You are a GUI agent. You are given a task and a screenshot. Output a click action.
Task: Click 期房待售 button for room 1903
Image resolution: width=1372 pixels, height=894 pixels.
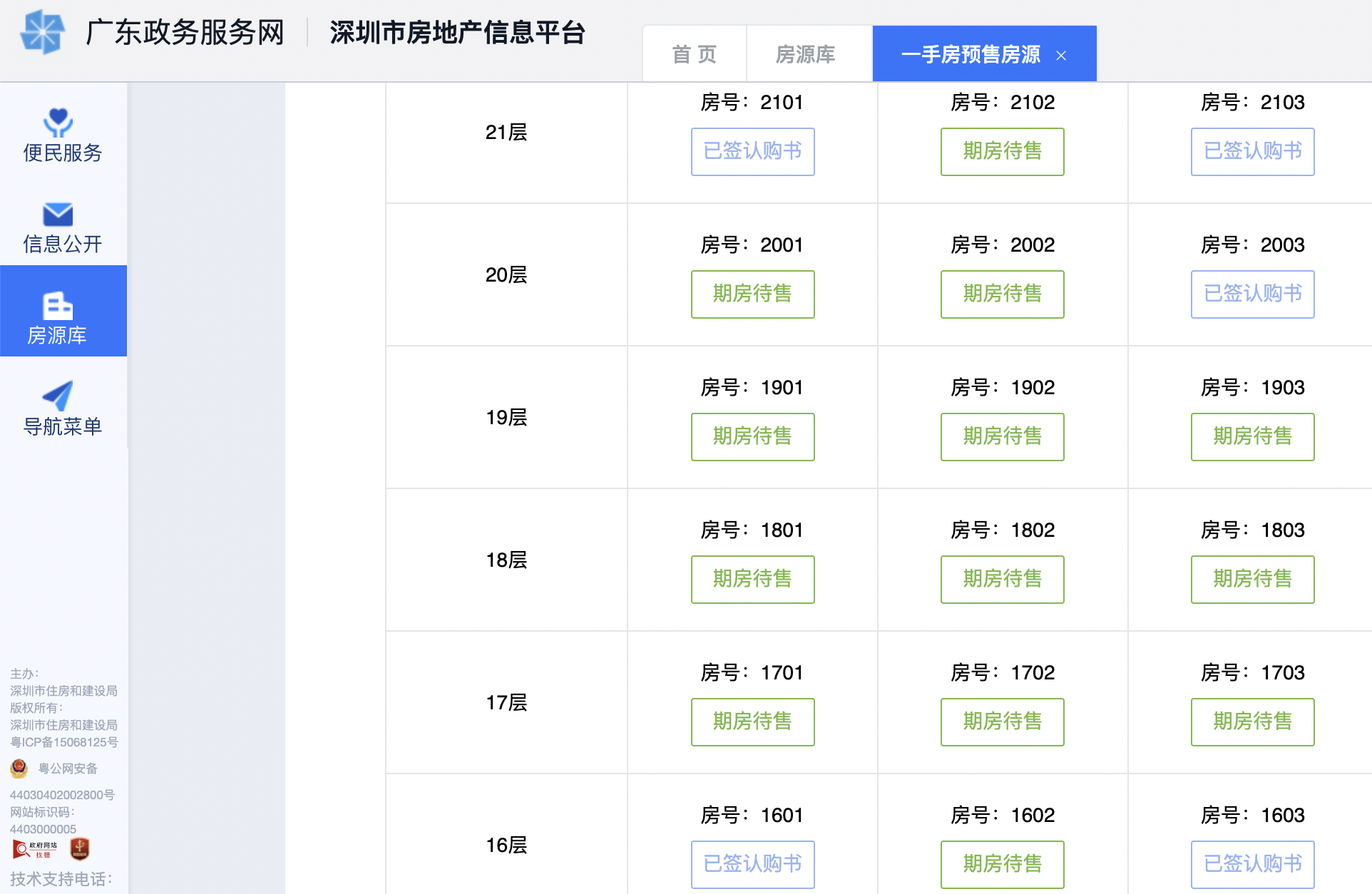[x=1252, y=436]
